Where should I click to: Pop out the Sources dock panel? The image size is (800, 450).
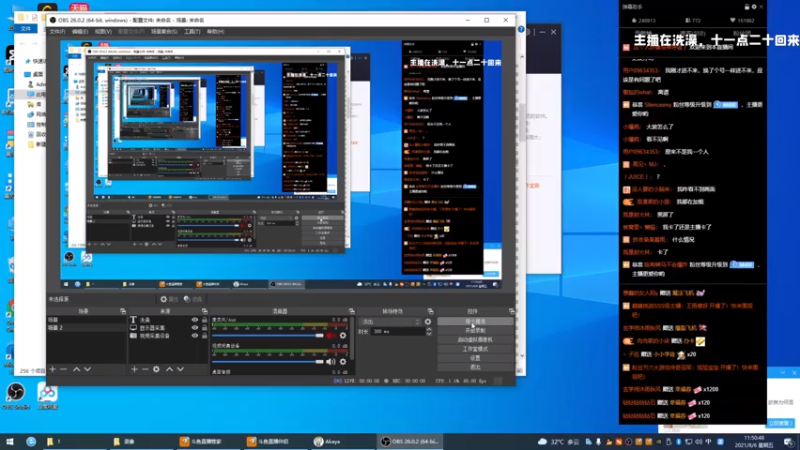(x=205, y=311)
